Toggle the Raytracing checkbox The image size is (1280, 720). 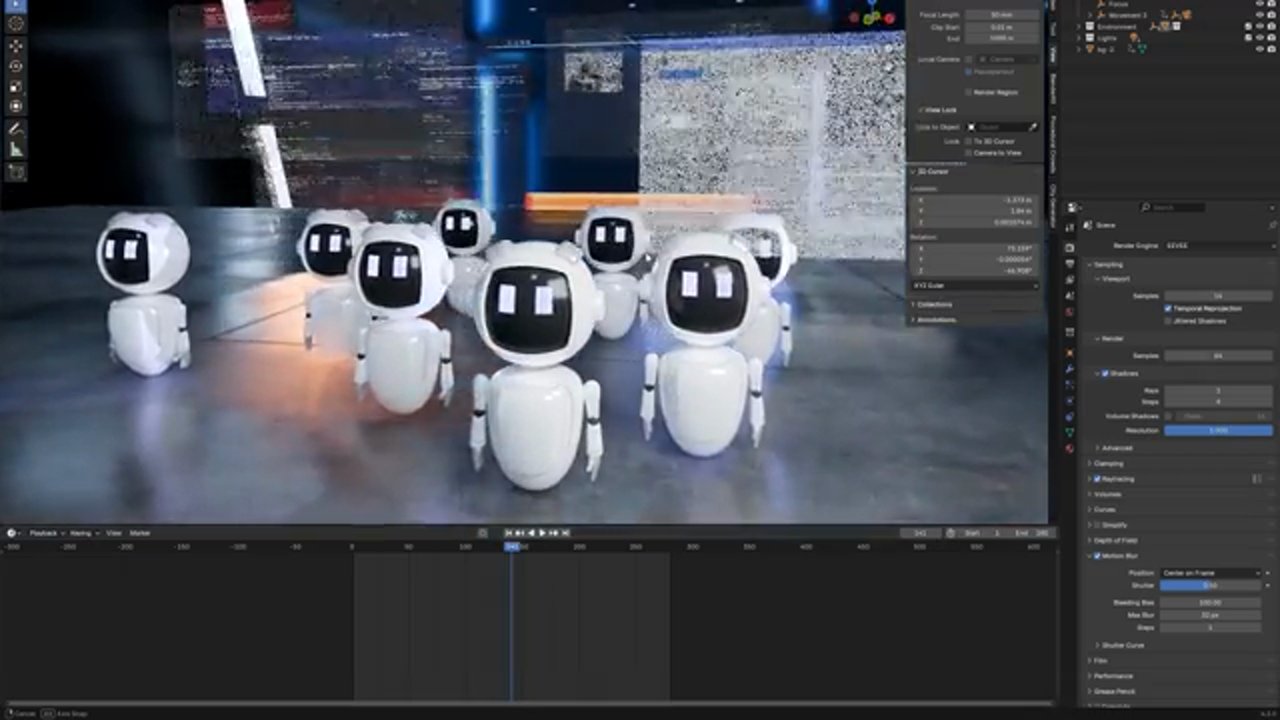1097,479
